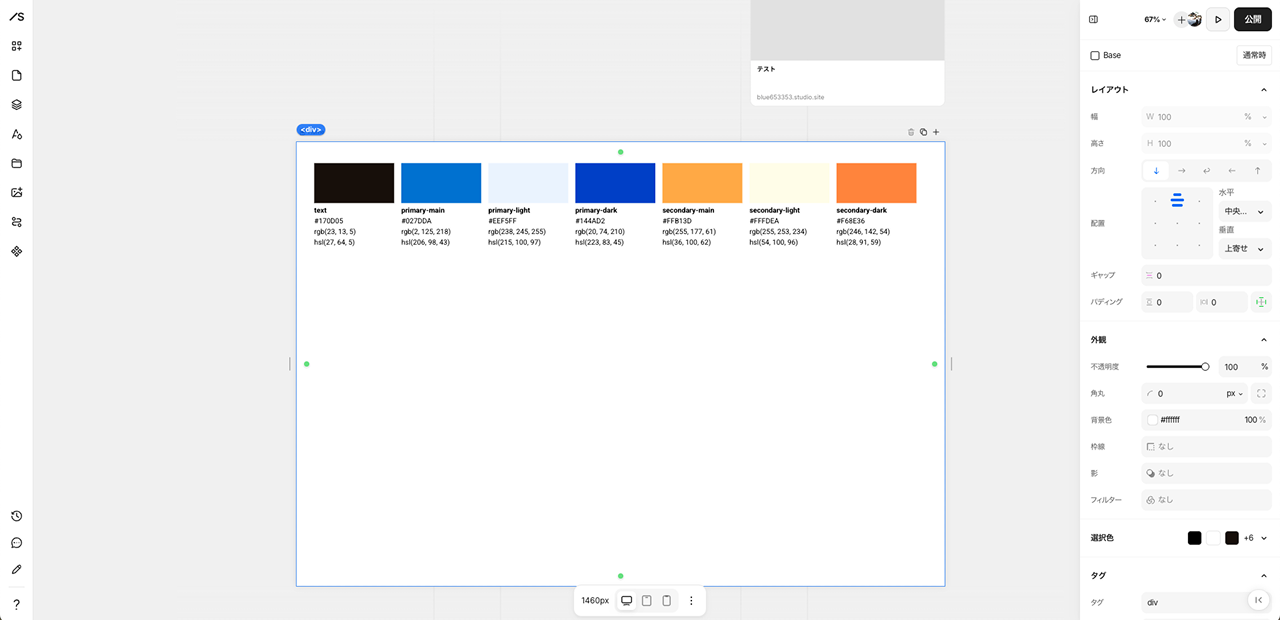The image size is (1280, 620).
Task: Open the Apps integrations panel
Action: pyautogui.click(x=16, y=251)
